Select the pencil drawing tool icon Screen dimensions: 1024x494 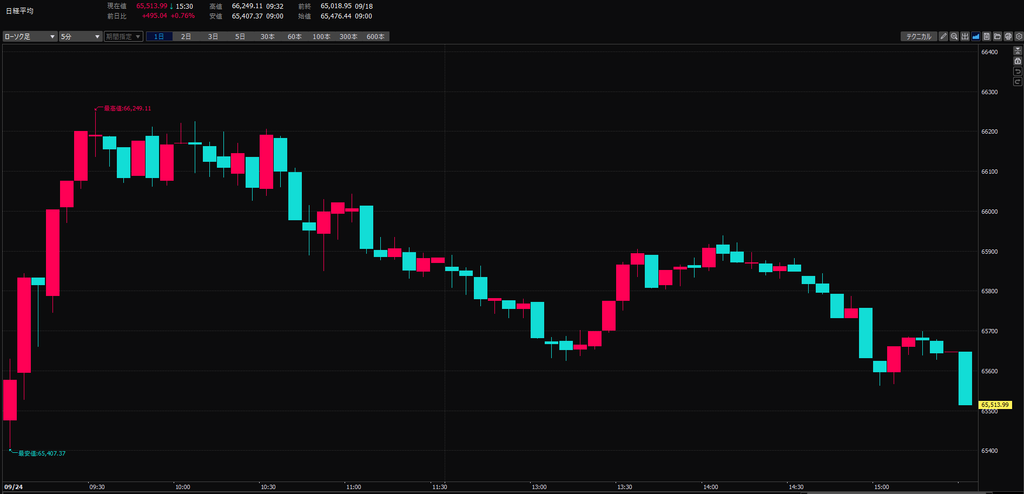pyautogui.click(x=944, y=37)
